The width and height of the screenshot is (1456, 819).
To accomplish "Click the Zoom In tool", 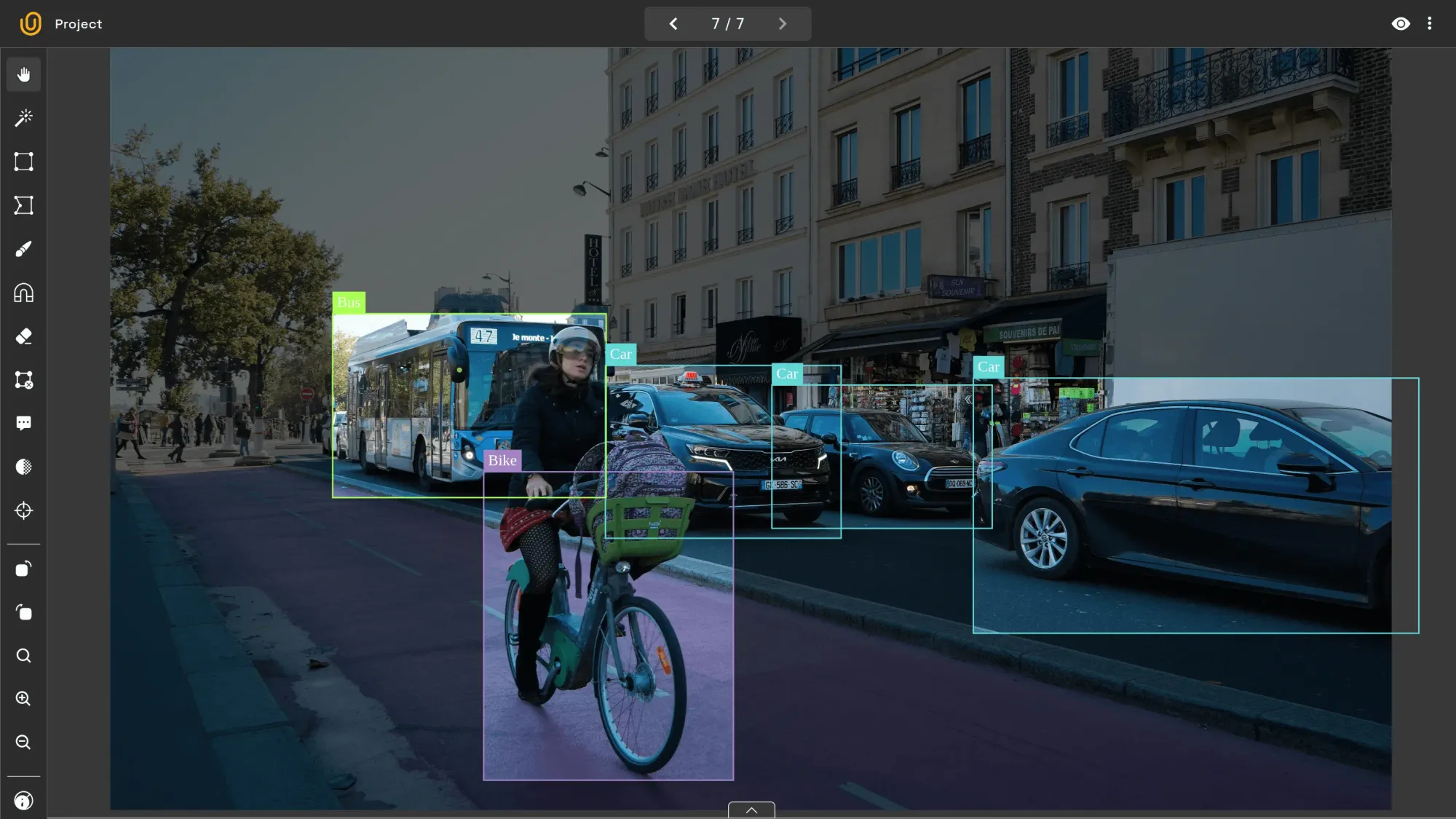I will (23, 699).
